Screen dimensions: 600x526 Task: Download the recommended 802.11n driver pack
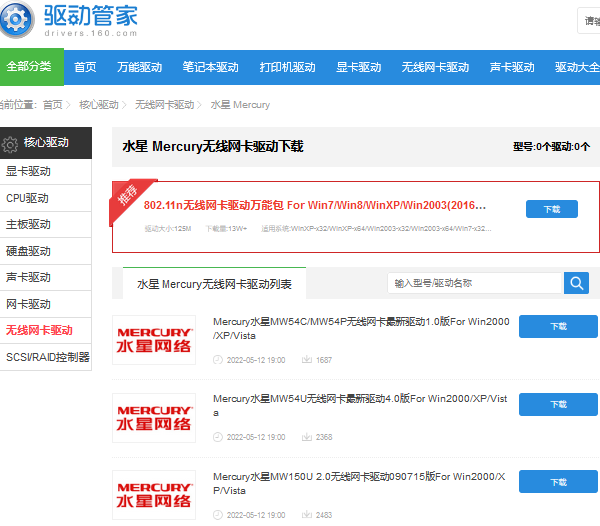click(x=551, y=209)
